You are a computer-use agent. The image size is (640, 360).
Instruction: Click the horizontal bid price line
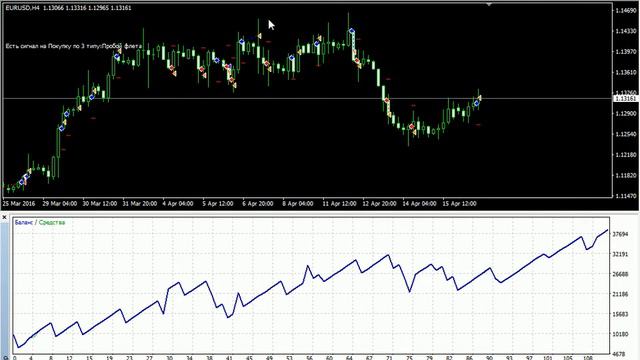(x=307, y=98)
